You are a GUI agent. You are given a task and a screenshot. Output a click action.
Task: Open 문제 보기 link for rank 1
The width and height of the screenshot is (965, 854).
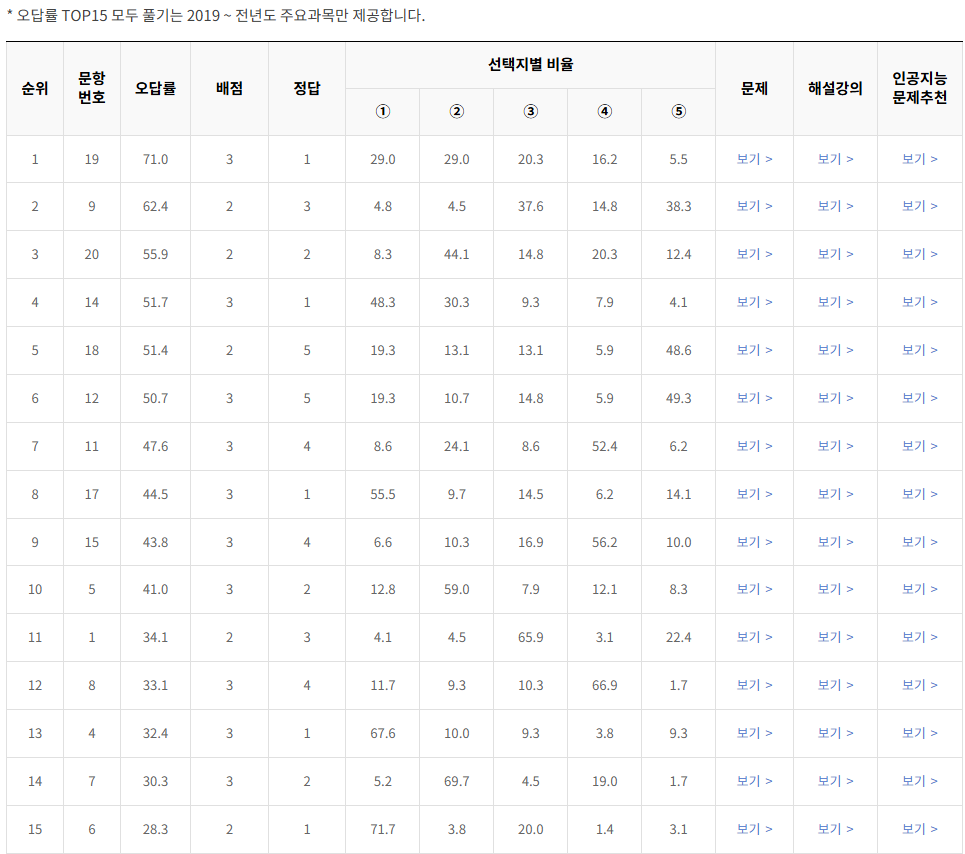[755, 158]
